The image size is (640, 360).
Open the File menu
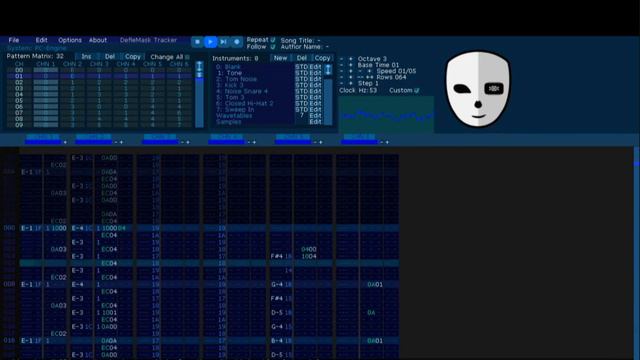click(x=13, y=40)
